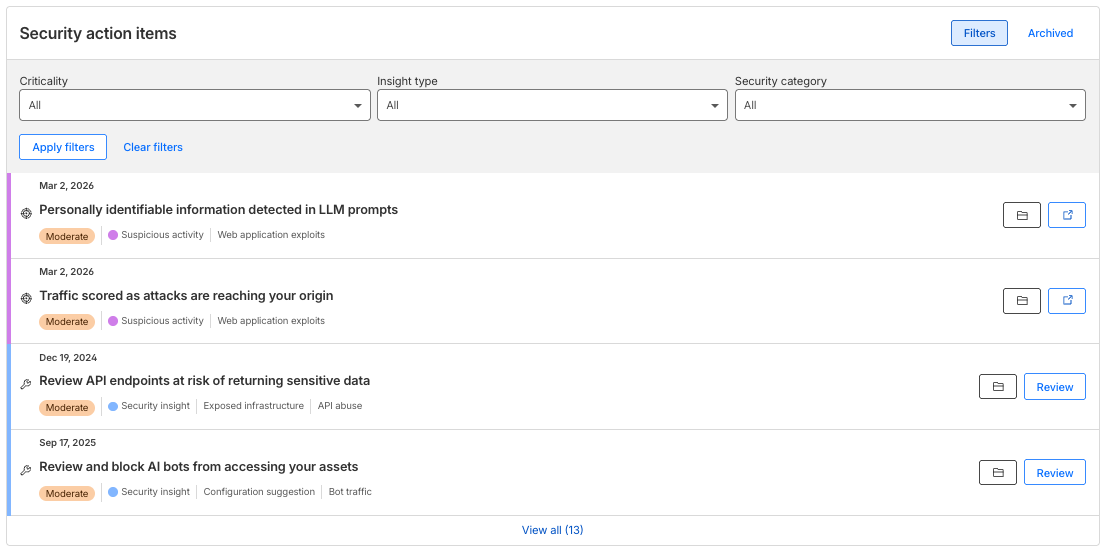Archive the Review API endpoints item
The height and width of the screenshot is (555, 1104).
(x=997, y=387)
